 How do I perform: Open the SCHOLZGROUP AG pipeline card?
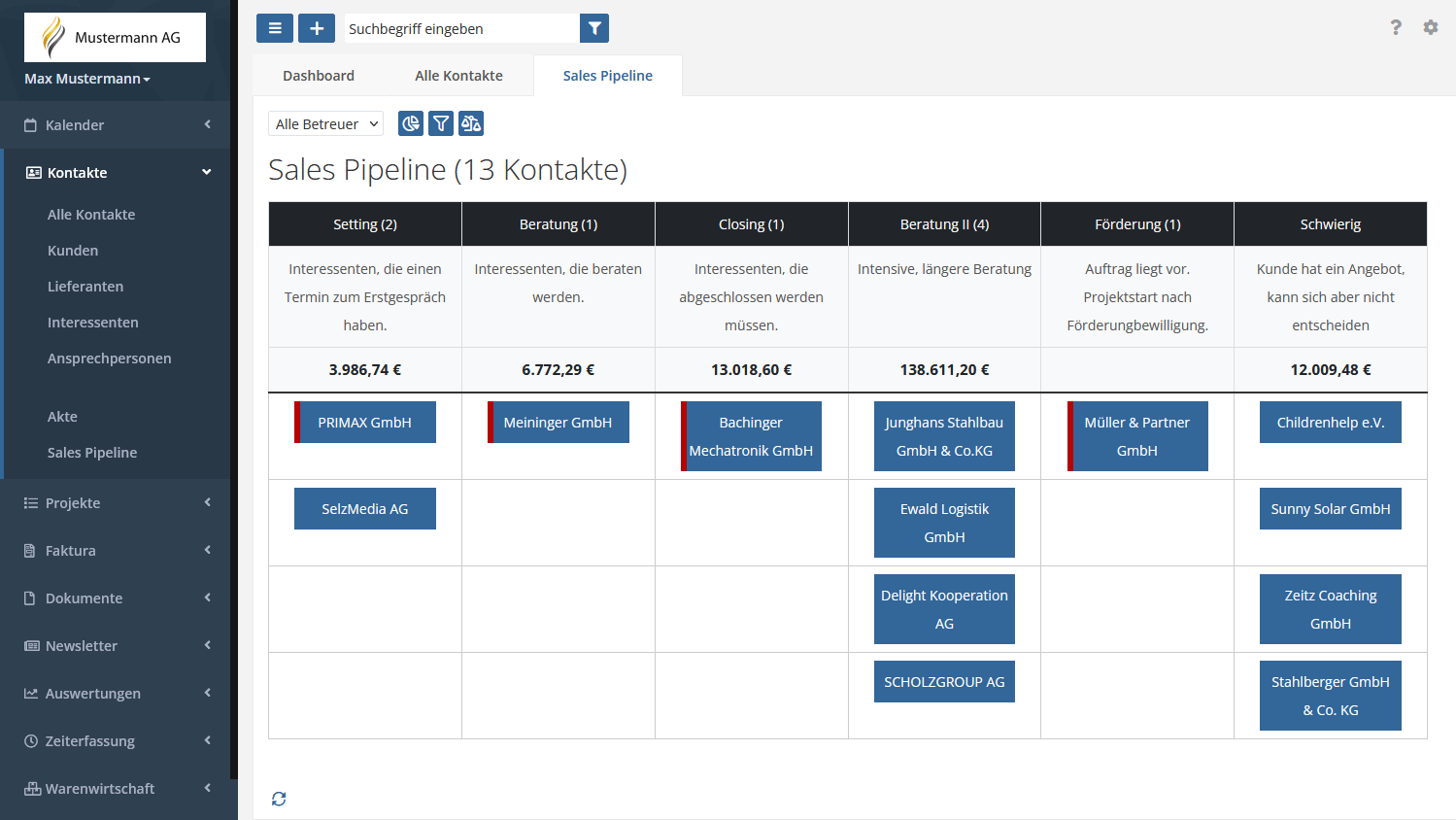(944, 682)
